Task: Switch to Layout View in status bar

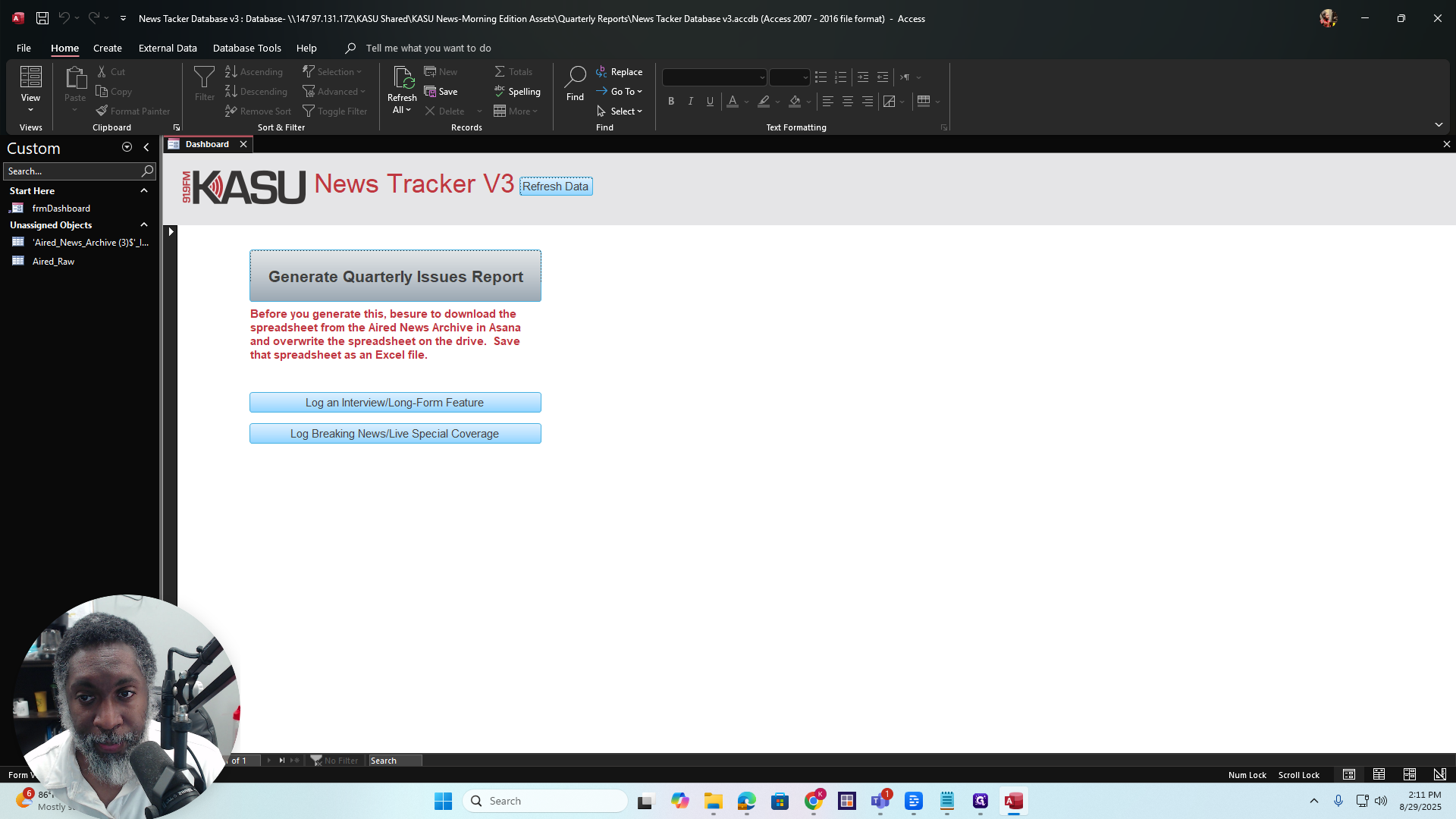Action: (1410, 774)
